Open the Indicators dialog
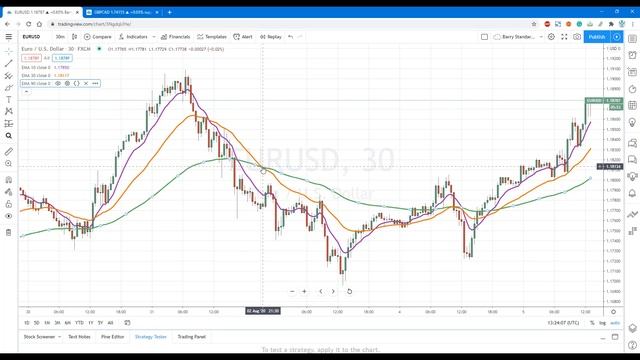This screenshot has height=360, width=640. pos(133,37)
